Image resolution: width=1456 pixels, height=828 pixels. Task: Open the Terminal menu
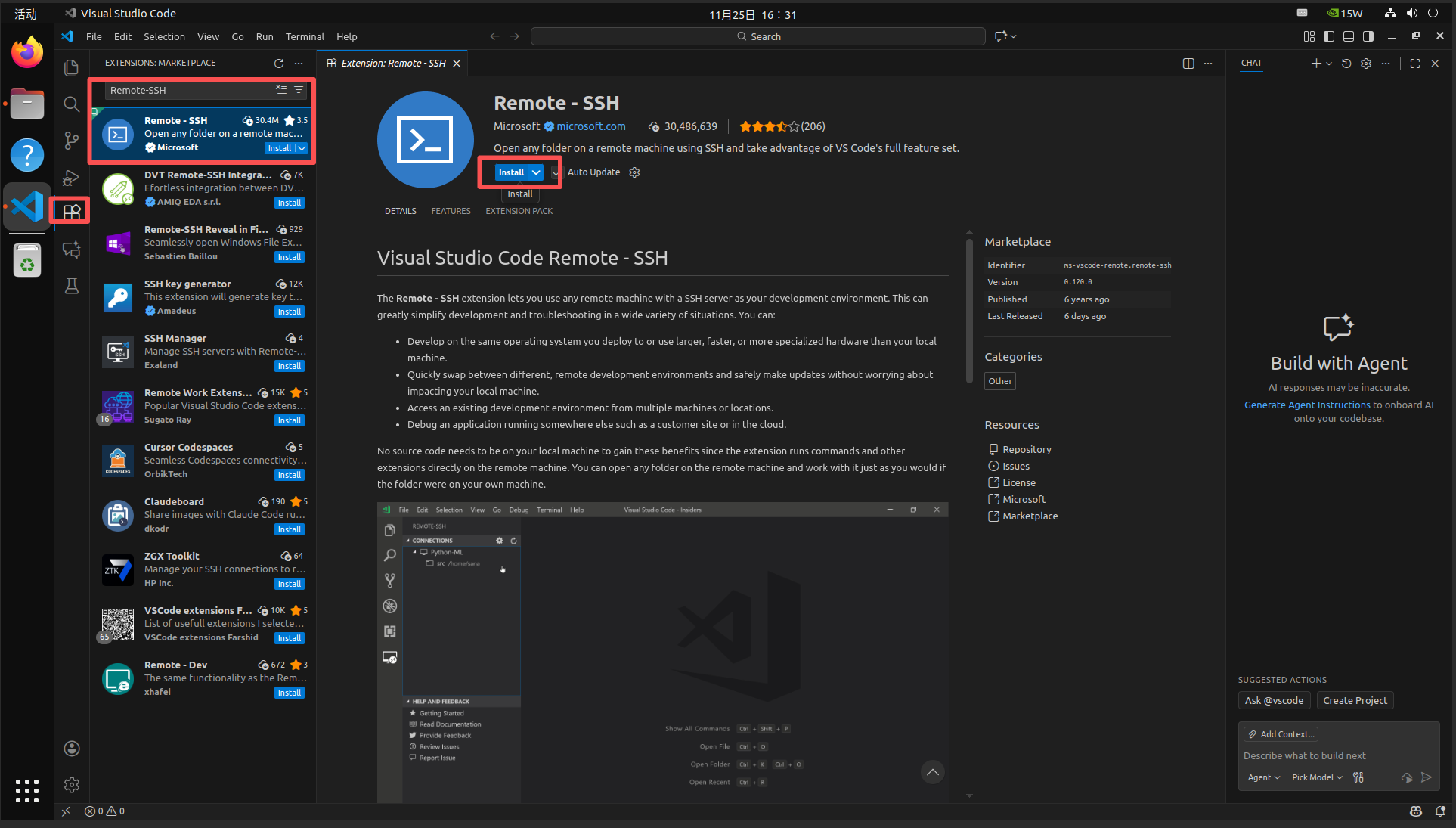click(305, 36)
